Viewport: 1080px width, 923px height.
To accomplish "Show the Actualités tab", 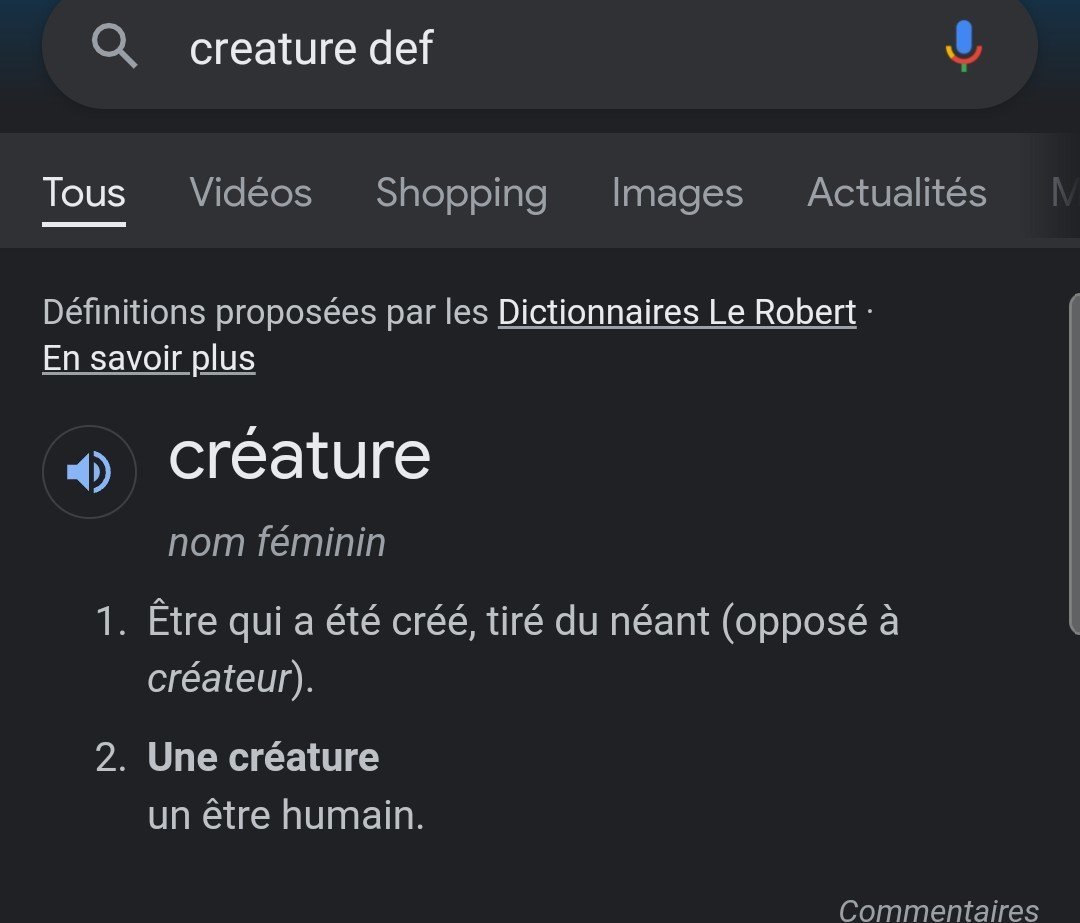I will (897, 192).
